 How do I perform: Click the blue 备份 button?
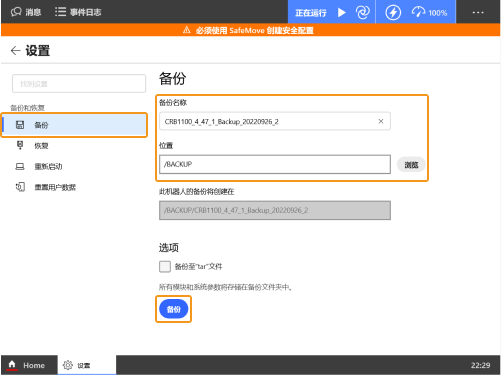pyautogui.click(x=173, y=309)
